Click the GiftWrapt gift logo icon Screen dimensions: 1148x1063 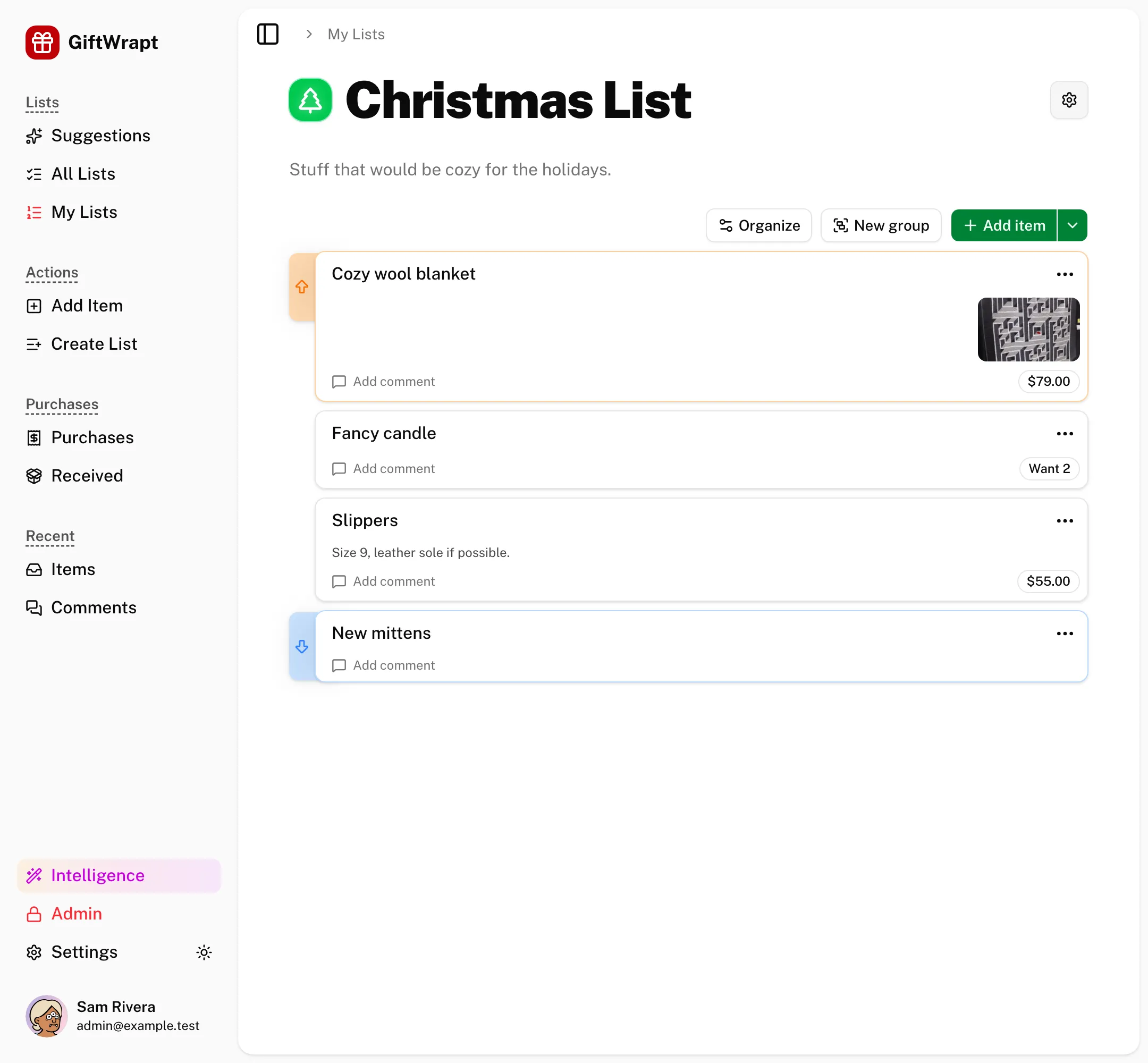(x=42, y=42)
